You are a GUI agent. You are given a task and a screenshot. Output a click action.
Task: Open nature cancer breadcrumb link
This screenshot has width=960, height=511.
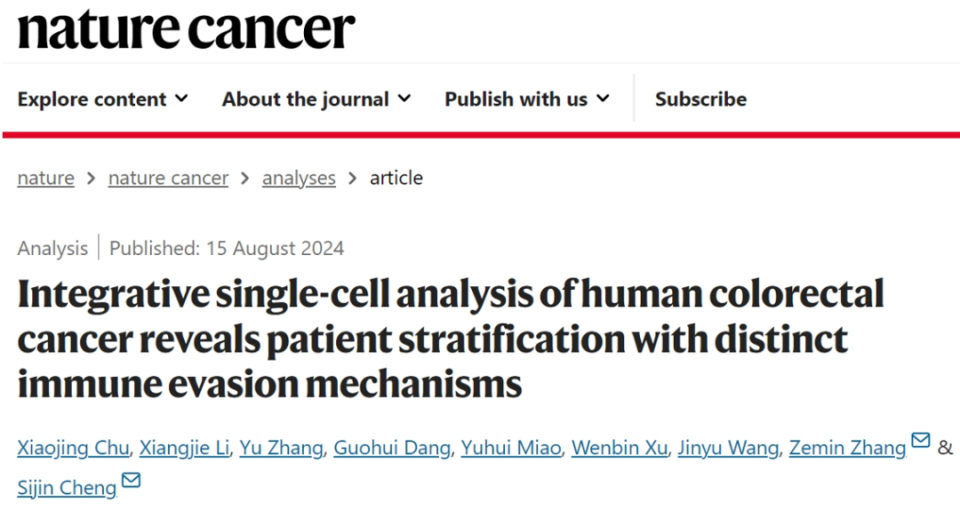pos(168,178)
